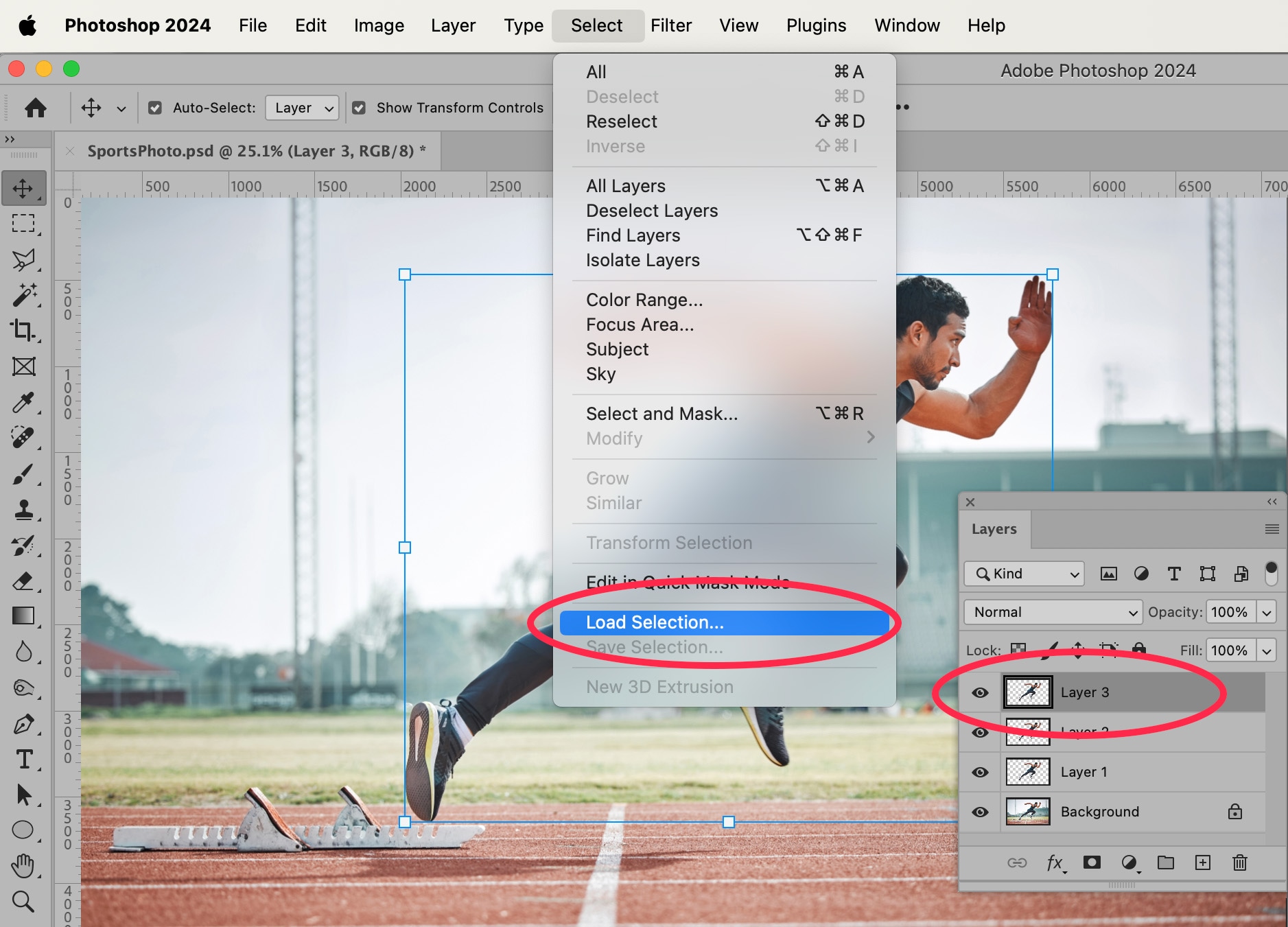The height and width of the screenshot is (927, 1288).
Task: Disable Show Transform Controls checkbox
Action: 359,108
